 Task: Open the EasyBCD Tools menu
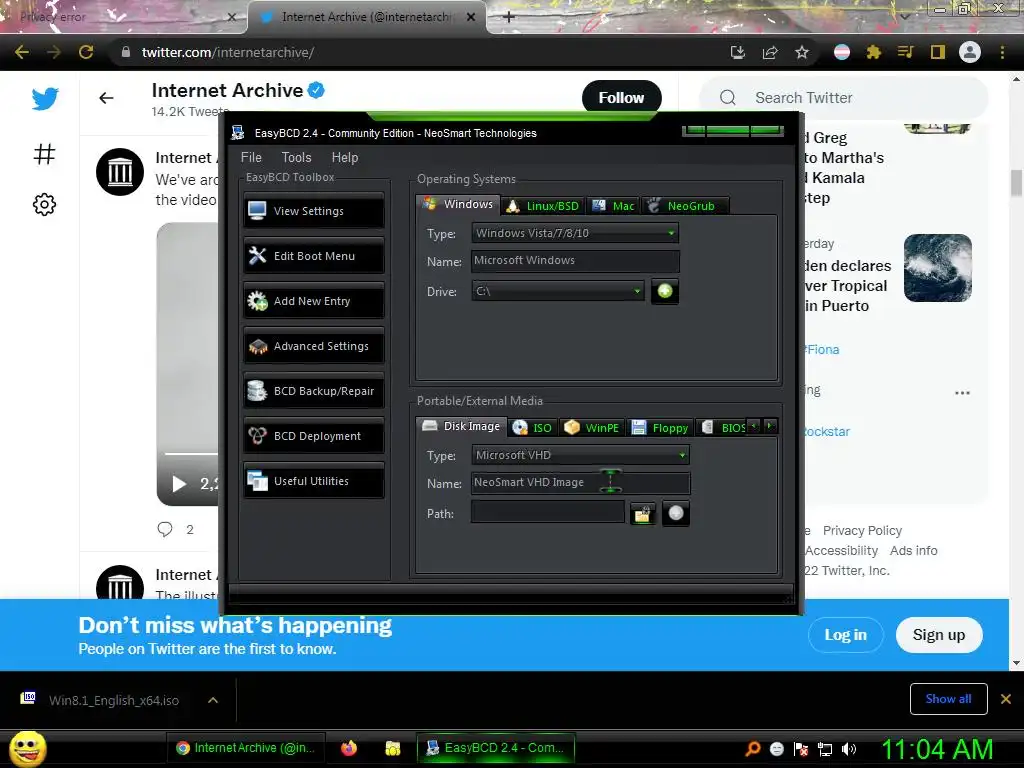click(x=296, y=157)
